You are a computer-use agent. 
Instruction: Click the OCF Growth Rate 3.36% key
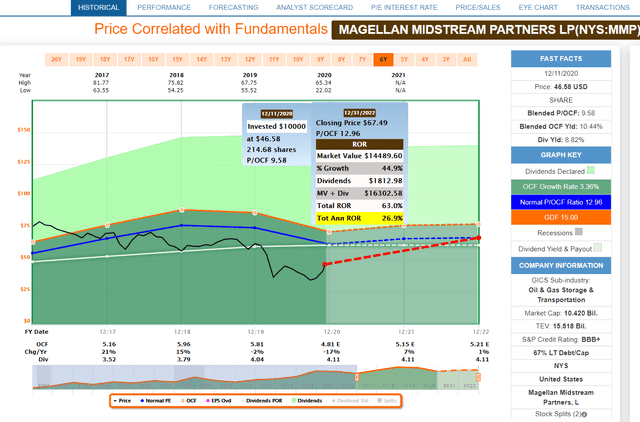561,187
